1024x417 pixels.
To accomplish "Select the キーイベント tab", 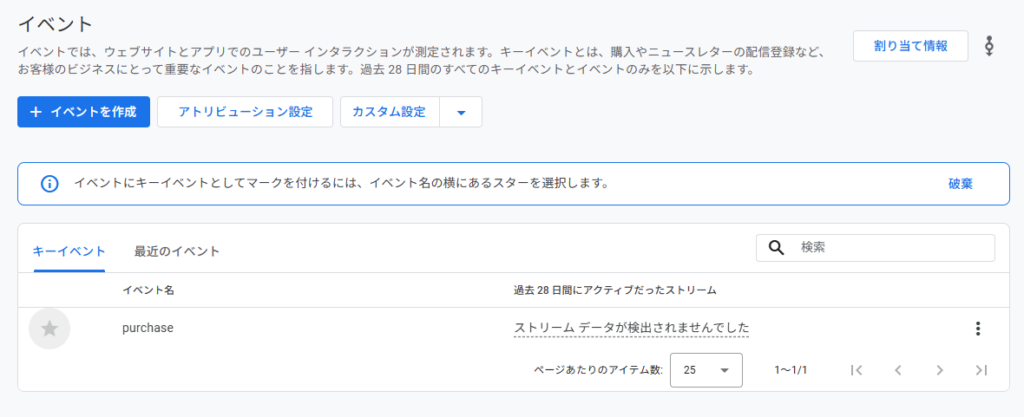I will [69, 251].
